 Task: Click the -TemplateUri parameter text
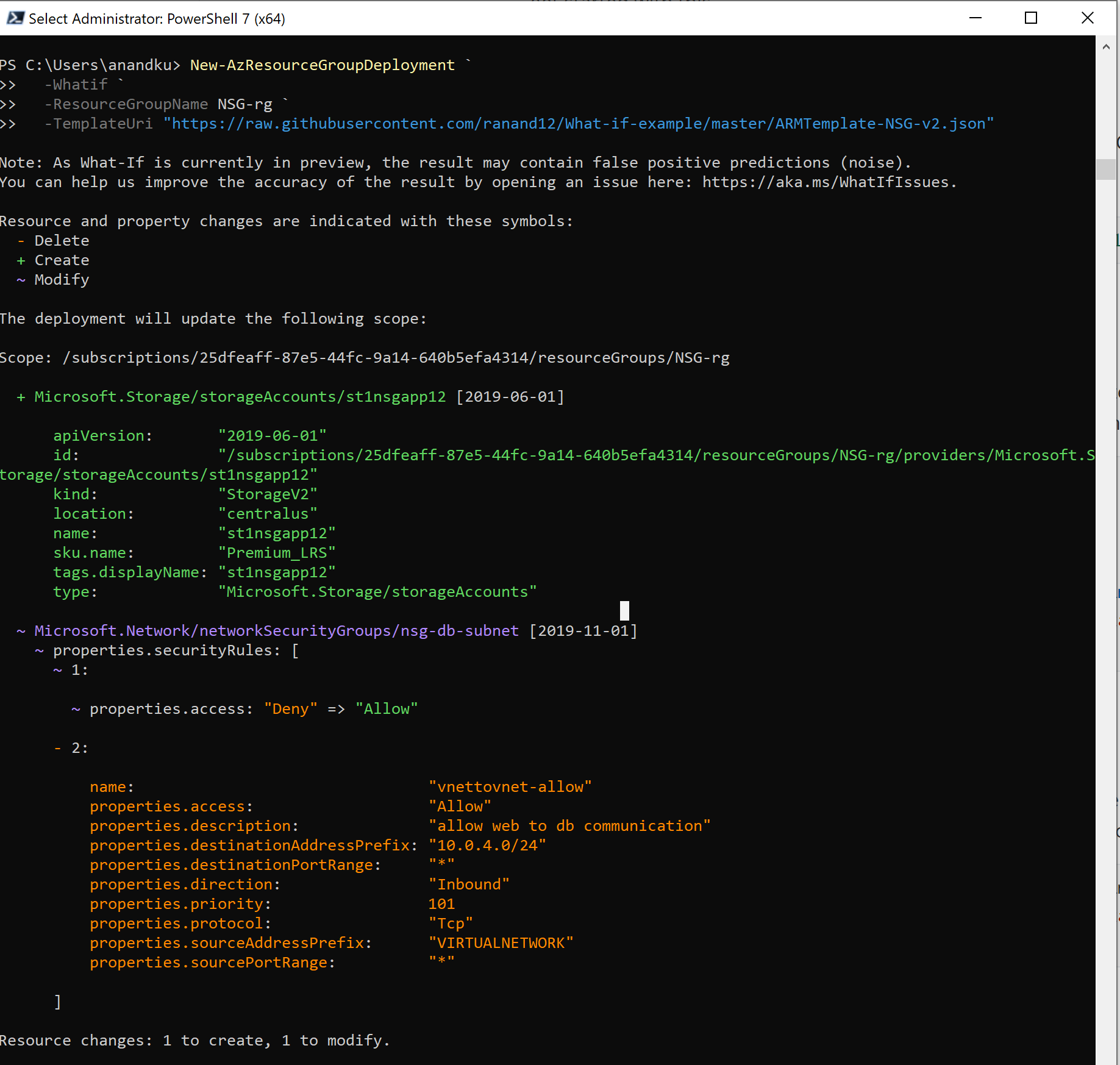pyautogui.click(x=98, y=124)
